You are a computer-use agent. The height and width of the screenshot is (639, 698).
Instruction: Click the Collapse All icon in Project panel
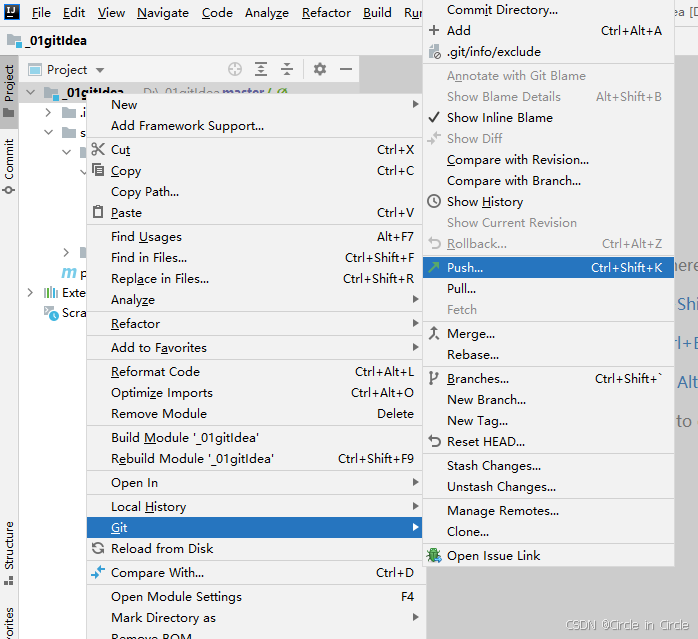coord(287,69)
